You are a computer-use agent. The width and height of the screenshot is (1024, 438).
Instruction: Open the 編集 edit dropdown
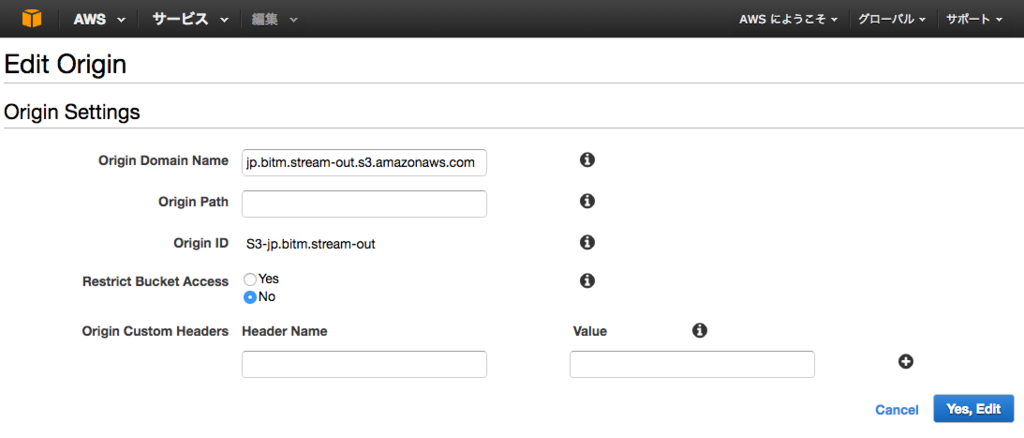tap(274, 19)
